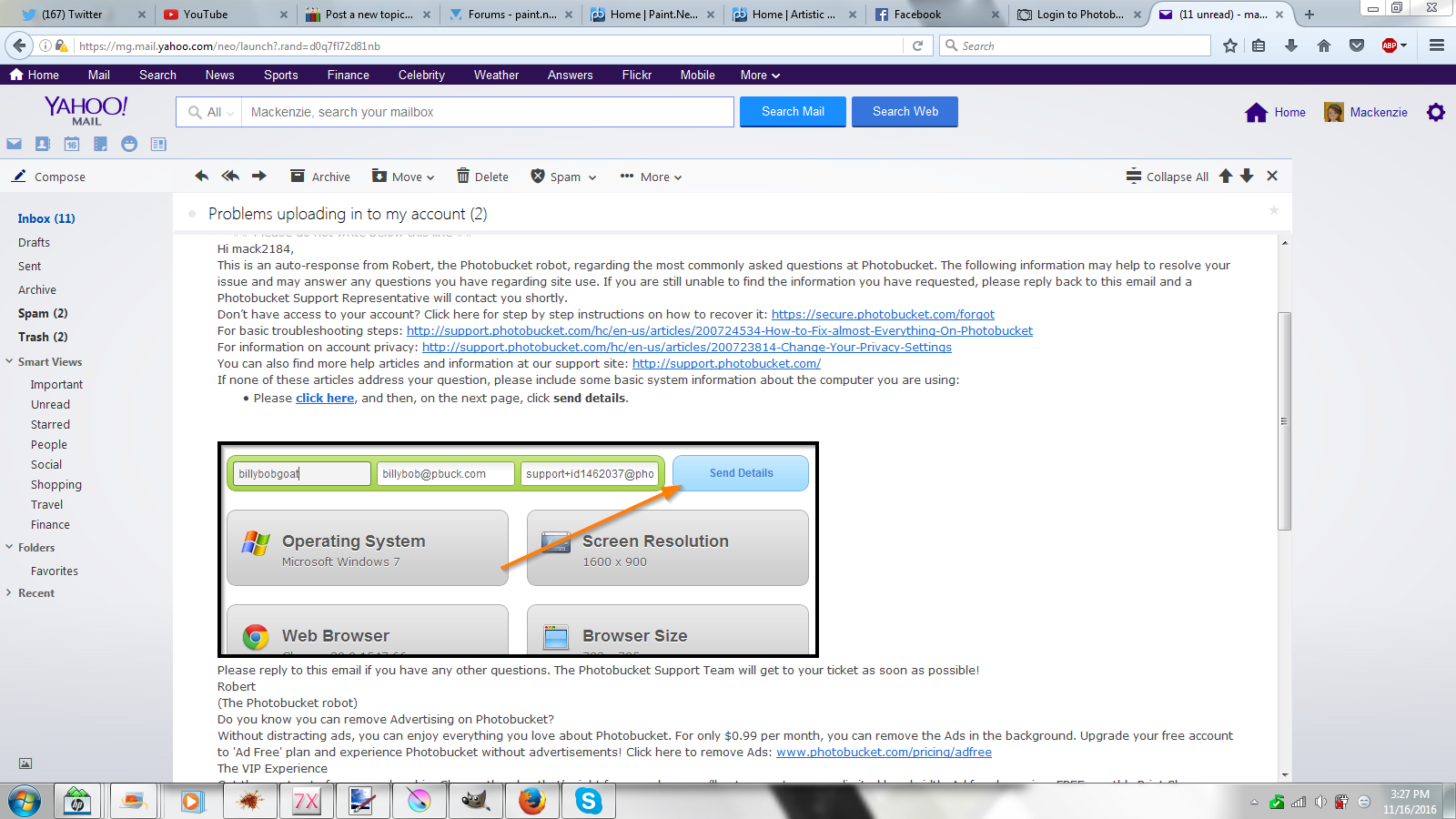Open the Starred smart view
Image resolution: width=1456 pixels, height=819 pixels.
point(50,424)
